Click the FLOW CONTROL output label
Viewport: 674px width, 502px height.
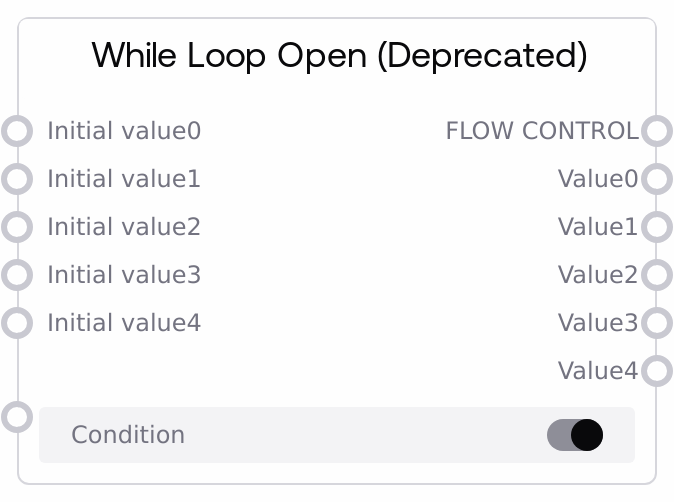(x=541, y=131)
